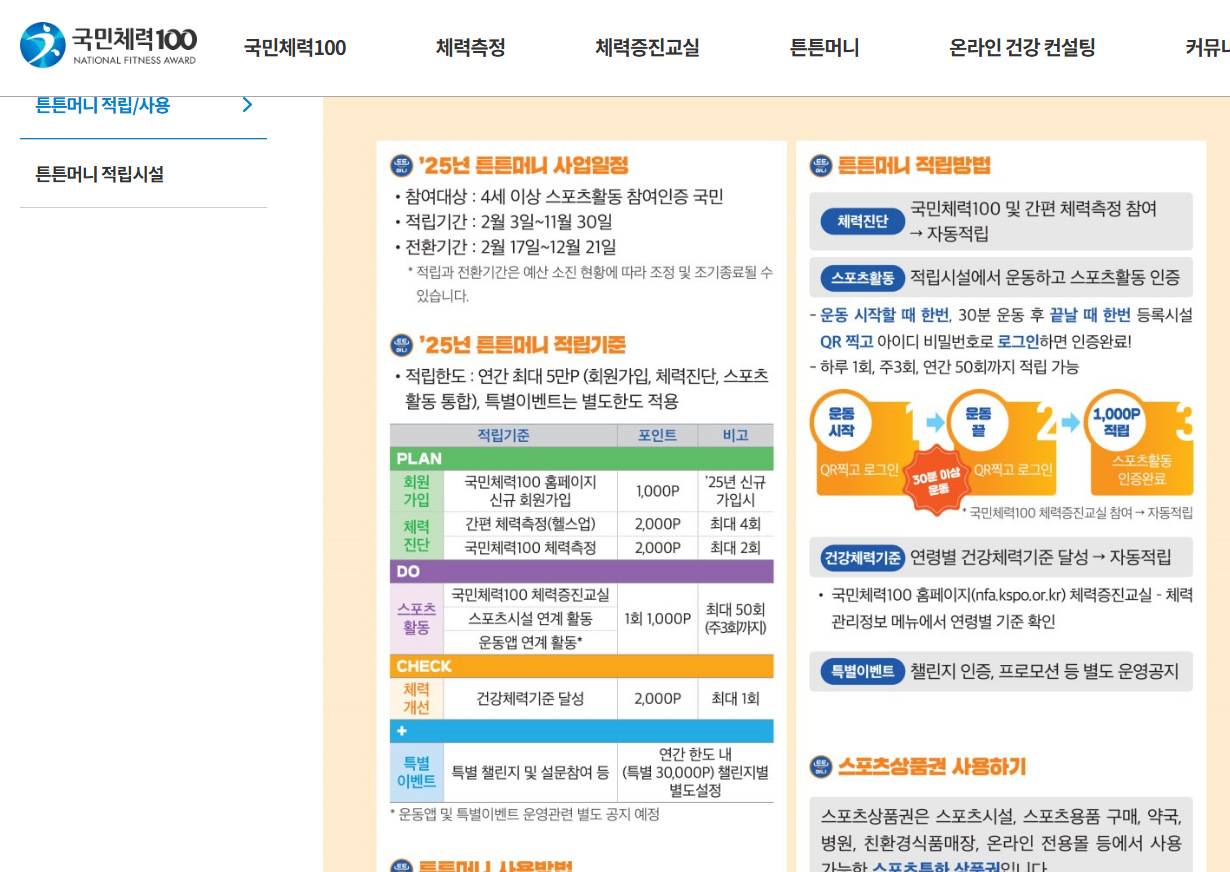The width and height of the screenshot is (1230, 872).
Task: Click the 1,000P 적립 circle icon
Action: click(1116, 422)
